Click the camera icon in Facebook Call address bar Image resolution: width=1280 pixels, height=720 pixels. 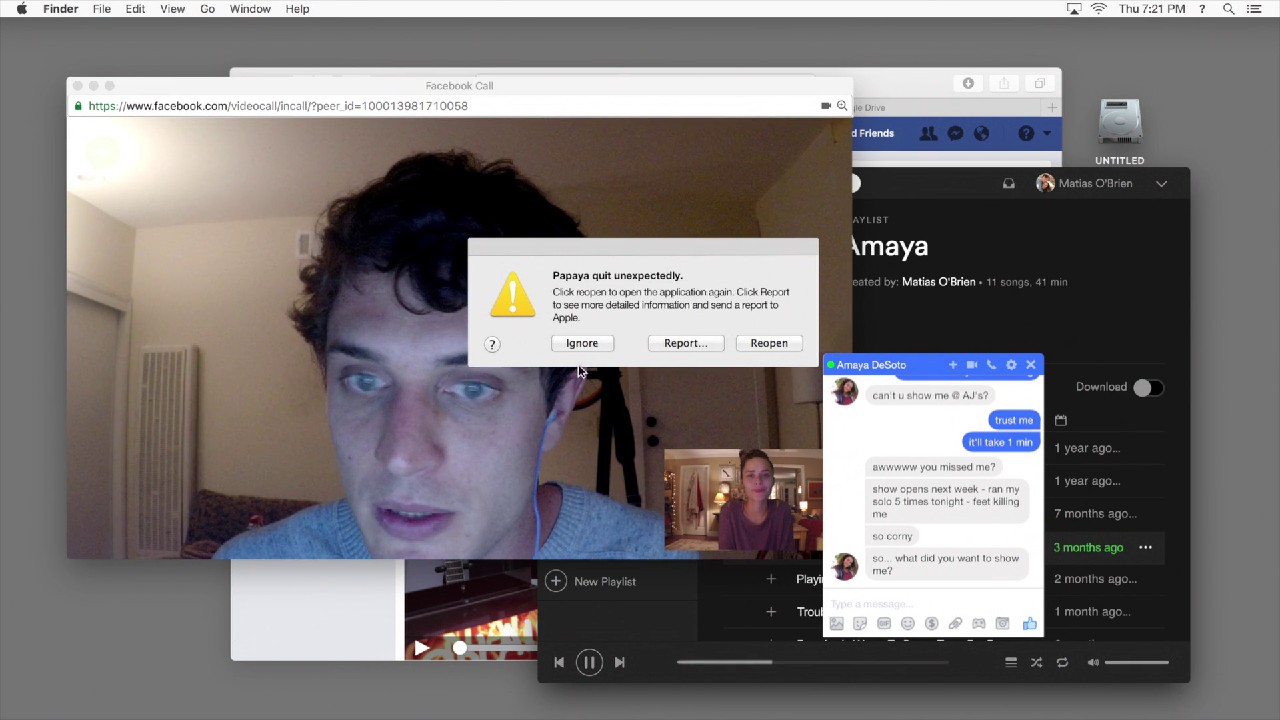826,106
